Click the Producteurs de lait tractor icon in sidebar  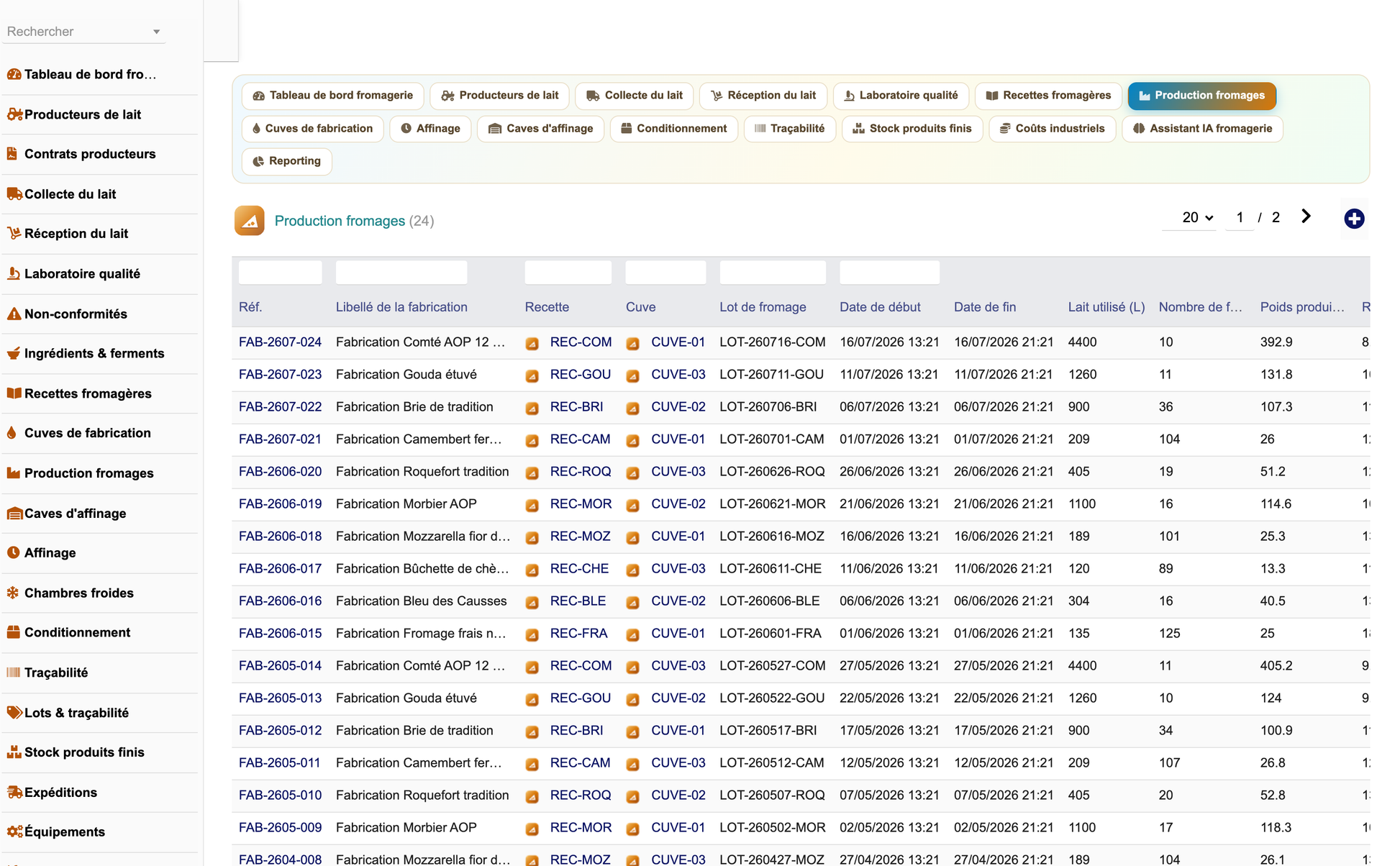(x=14, y=114)
